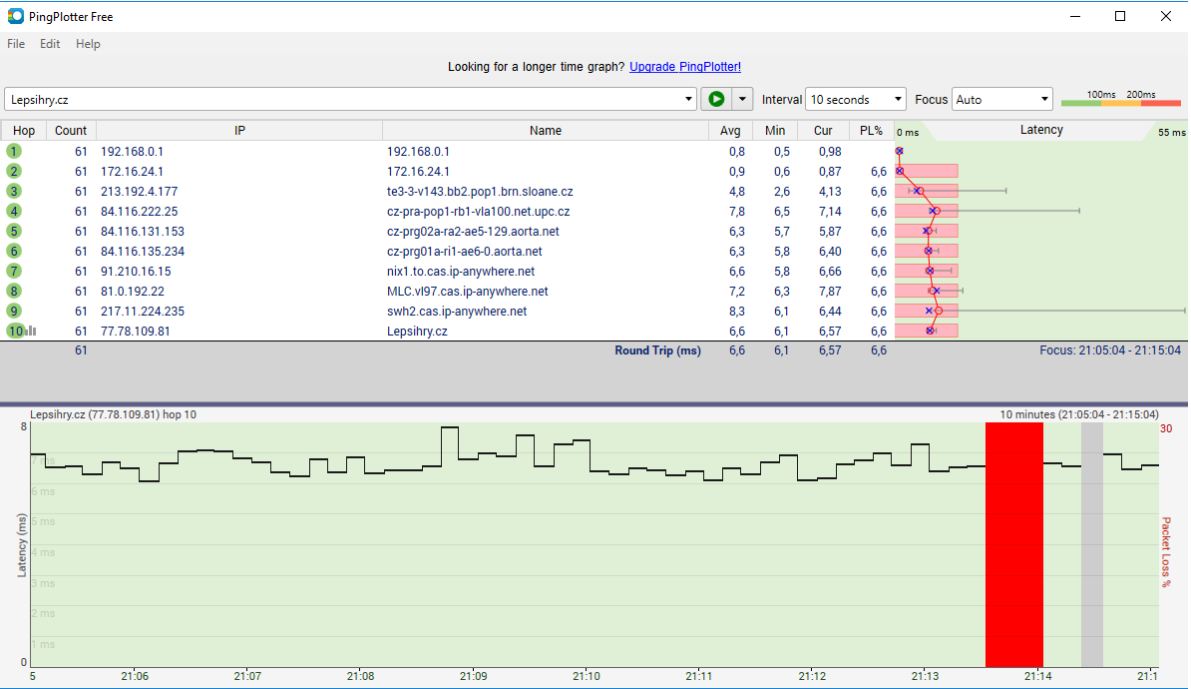The height and width of the screenshot is (689, 1191).
Task: Select IP address 84.116.135.234
Action: pyautogui.click(x=143, y=251)
